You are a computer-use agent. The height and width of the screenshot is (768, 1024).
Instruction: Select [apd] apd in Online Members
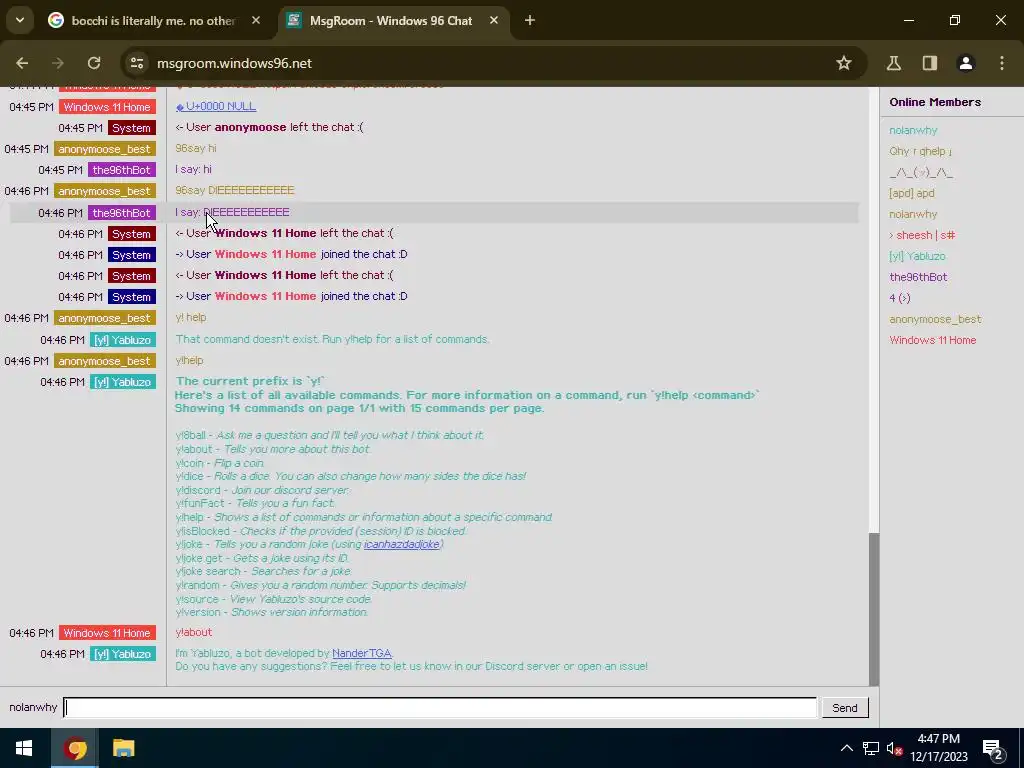pyautogui.click(x=912, y=193)
